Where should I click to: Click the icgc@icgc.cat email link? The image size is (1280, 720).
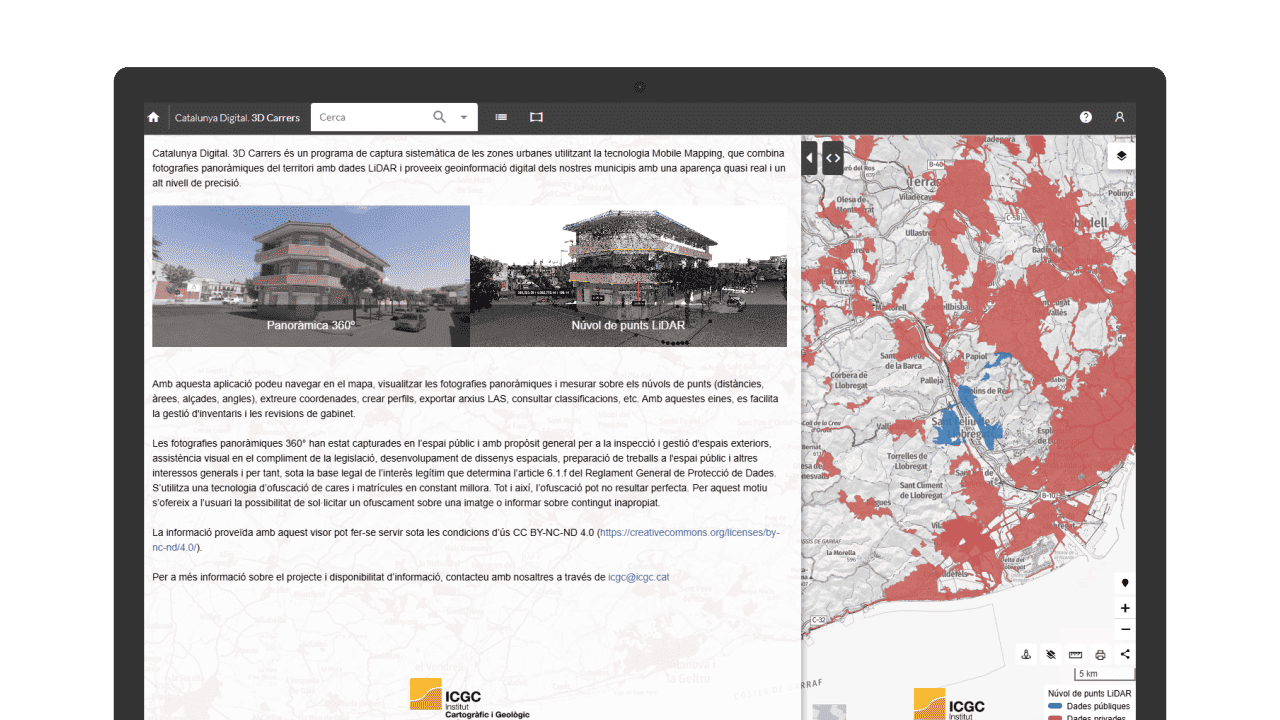pyautogui.click(x=638, y=577)
